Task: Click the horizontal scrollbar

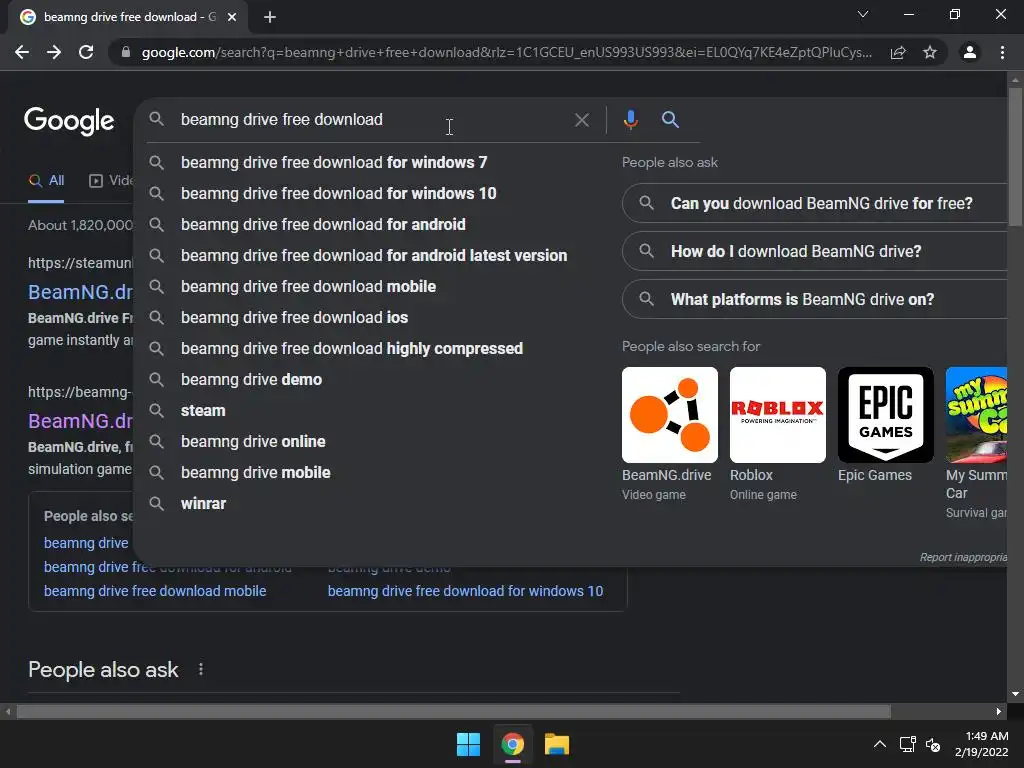Action: point(454,711)
